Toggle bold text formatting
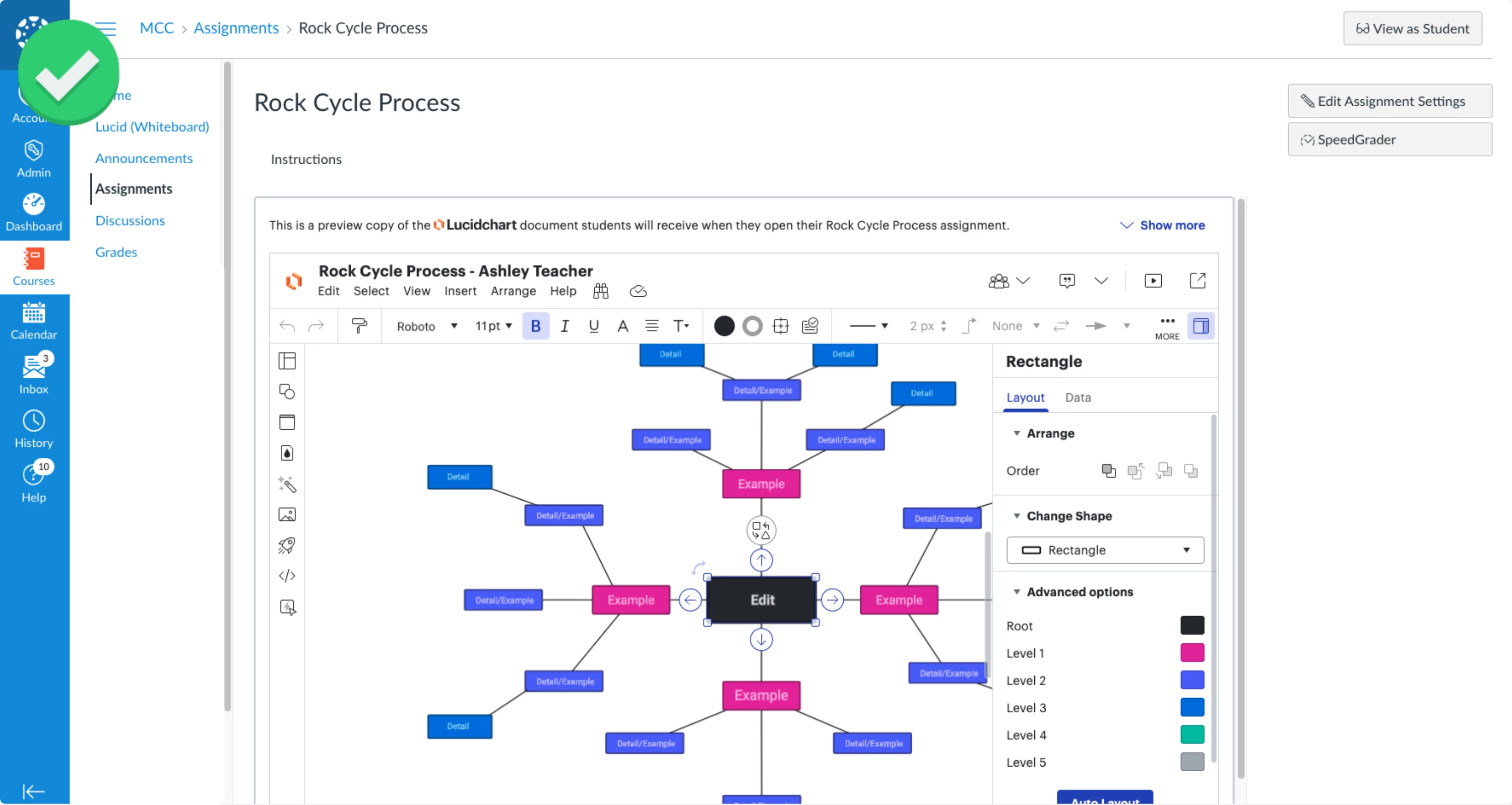1512x805 pixels. click(x=535, y=325)
